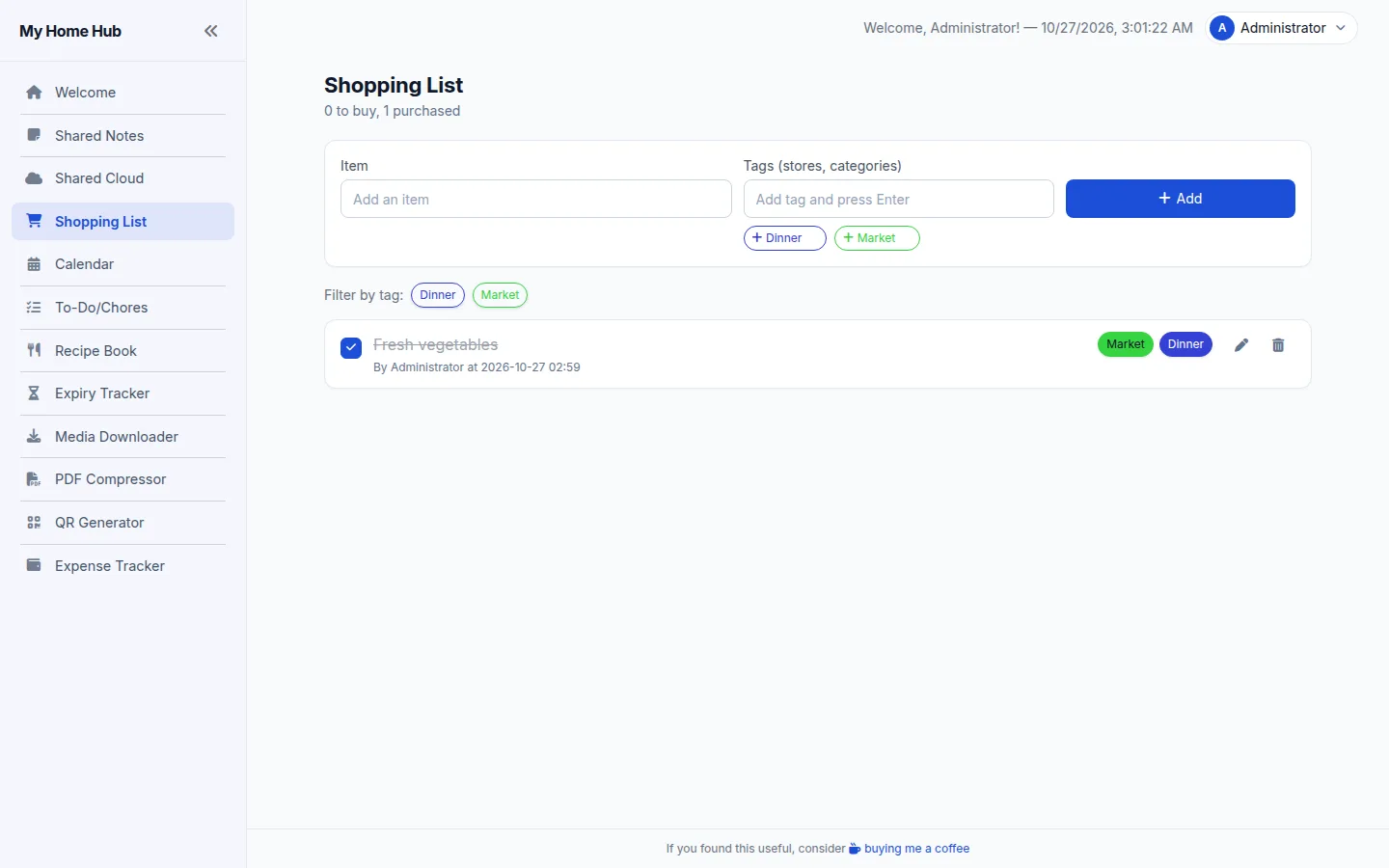Click the Administrator avatar circle

click(1222, 28)
